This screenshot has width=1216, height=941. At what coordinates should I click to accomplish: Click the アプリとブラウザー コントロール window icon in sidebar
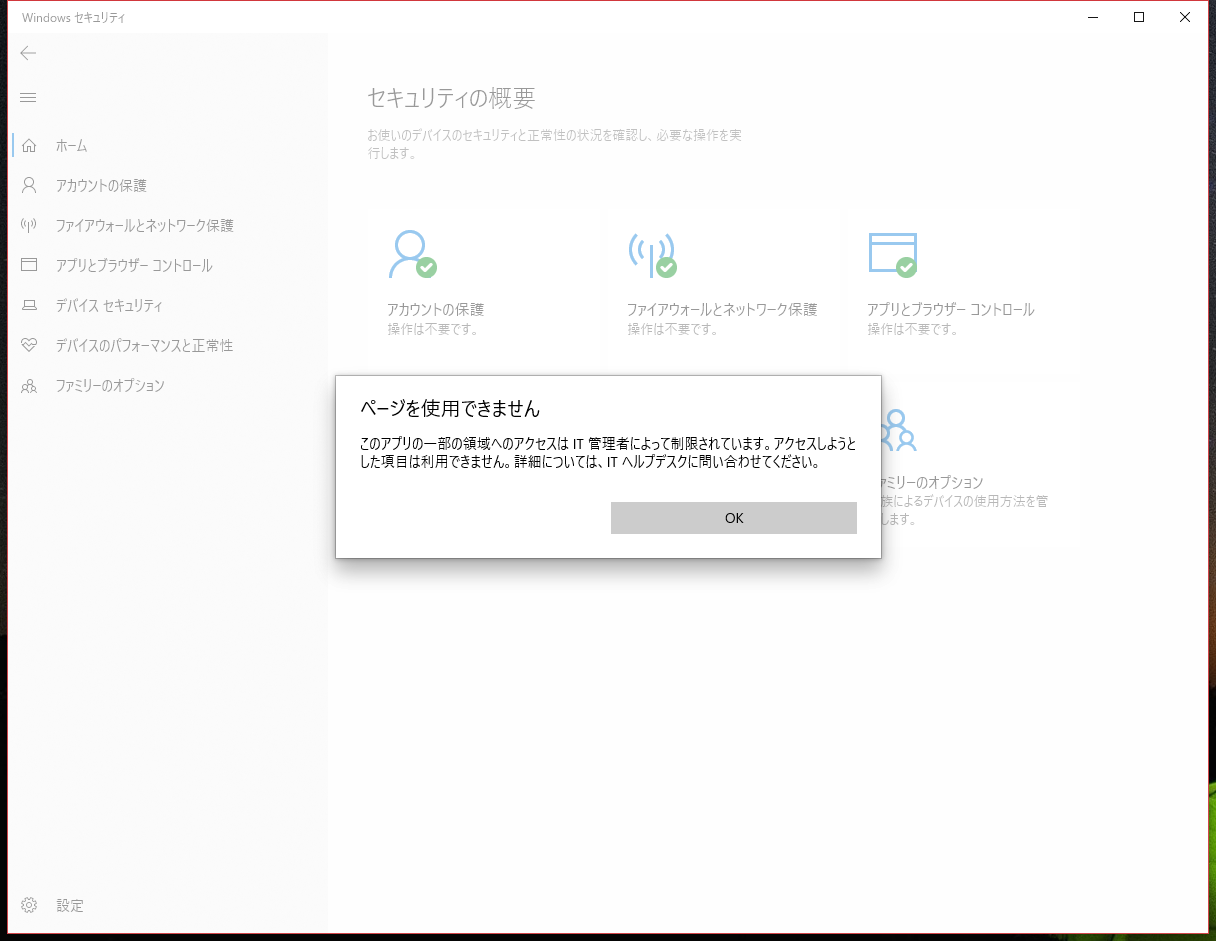(29, 265)
